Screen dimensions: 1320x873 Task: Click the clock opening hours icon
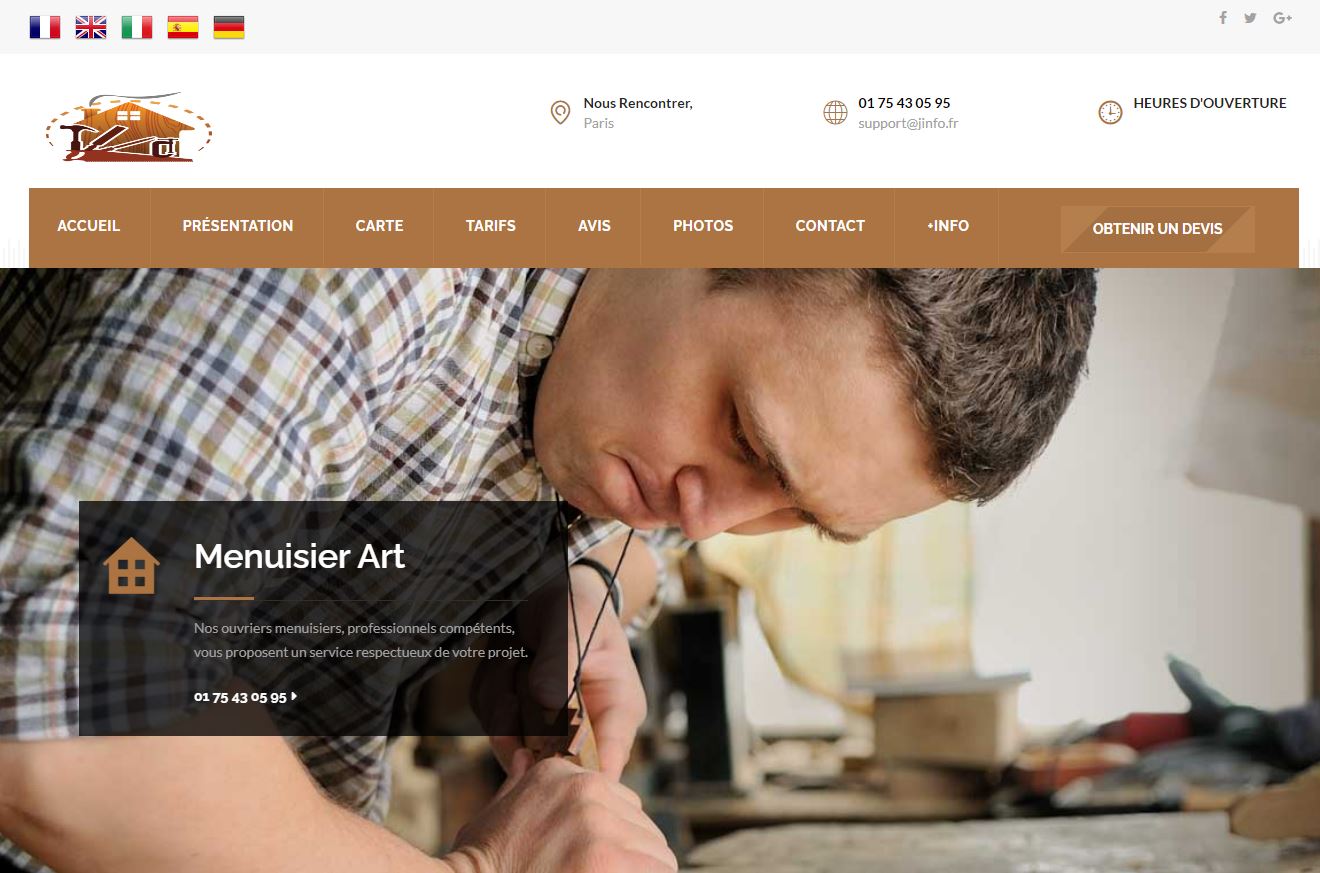pyautogui.click(x=1110, y=112)
